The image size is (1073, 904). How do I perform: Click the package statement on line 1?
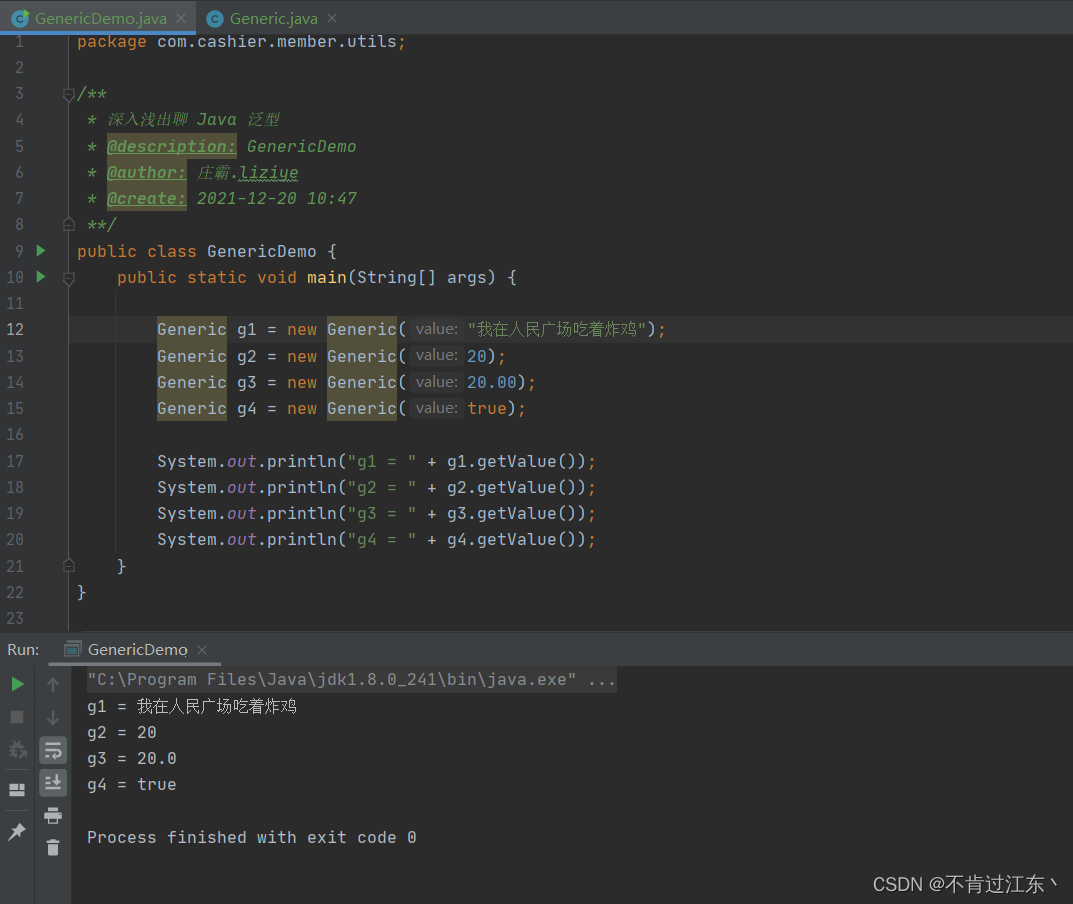pos(241,42)
